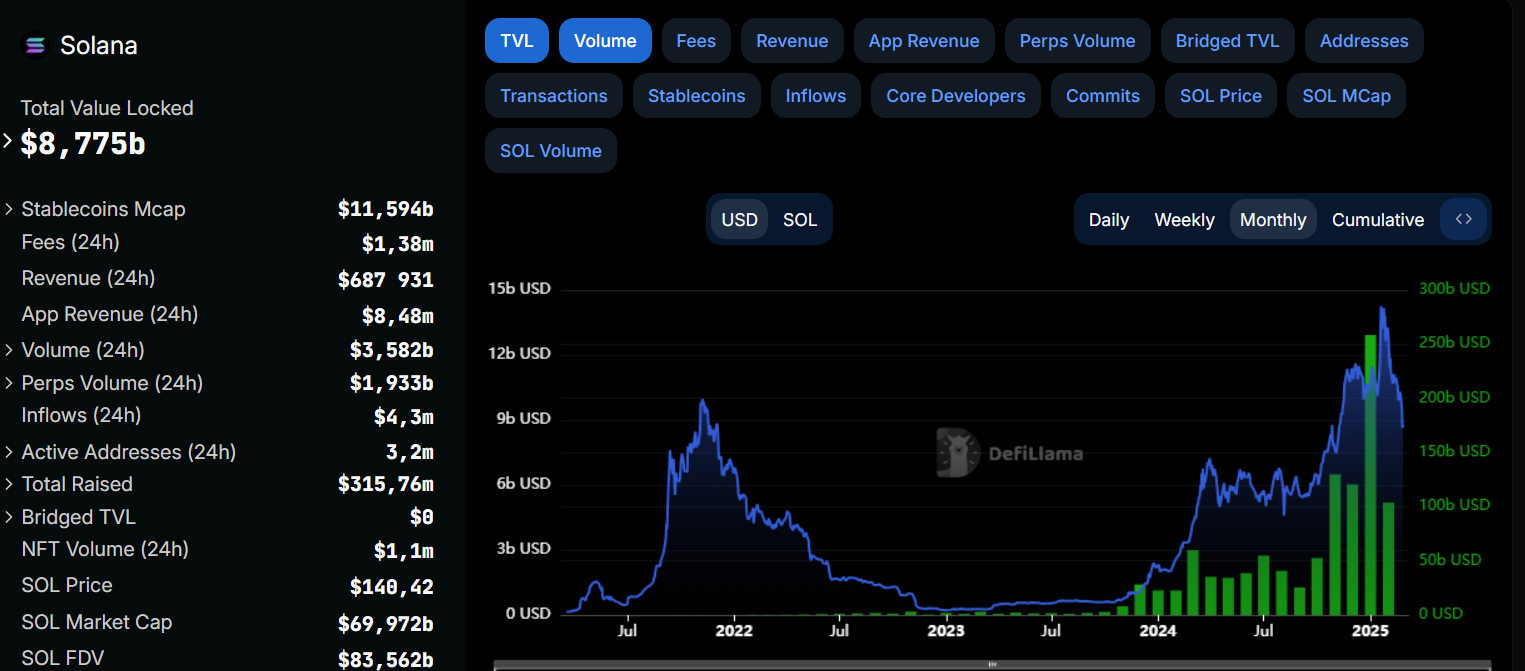Expand the Active Addresses (24h) row
This screenshot has width=1525, height=671.
pyautogui.click(x=9, y=452)
